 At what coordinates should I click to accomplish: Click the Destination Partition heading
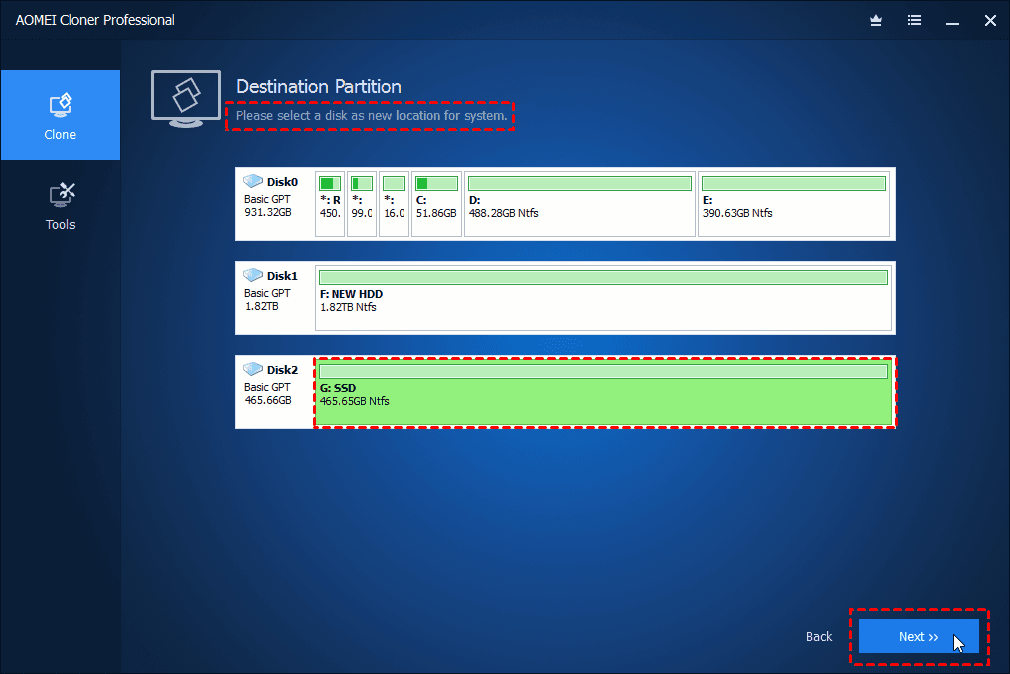point(319,86)
